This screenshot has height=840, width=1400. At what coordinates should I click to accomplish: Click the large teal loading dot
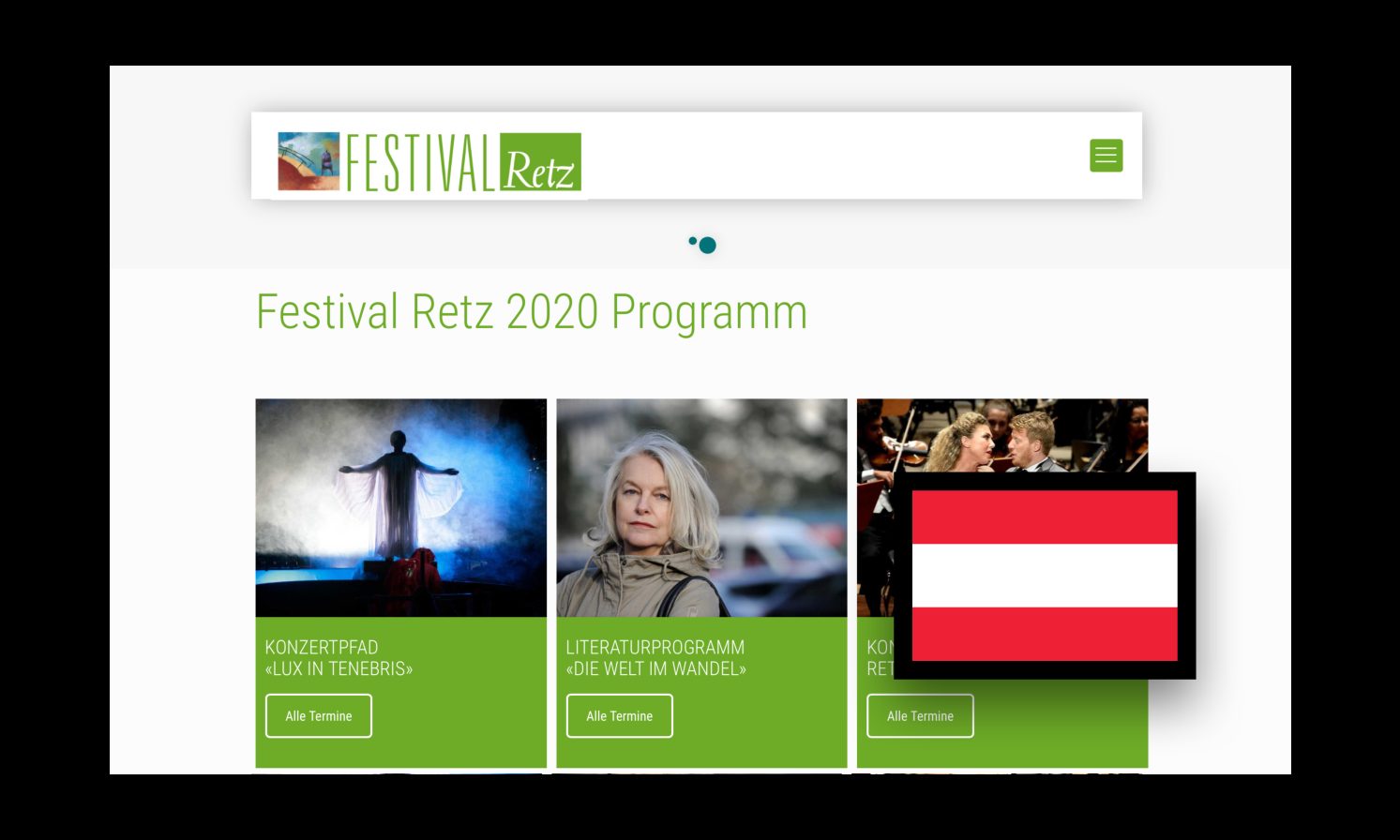(x=708, y=246)
